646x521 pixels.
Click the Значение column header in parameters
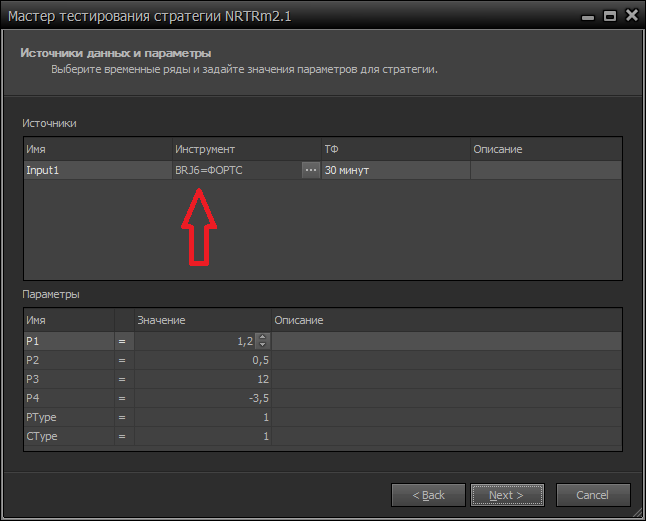(x=202, y=320)
